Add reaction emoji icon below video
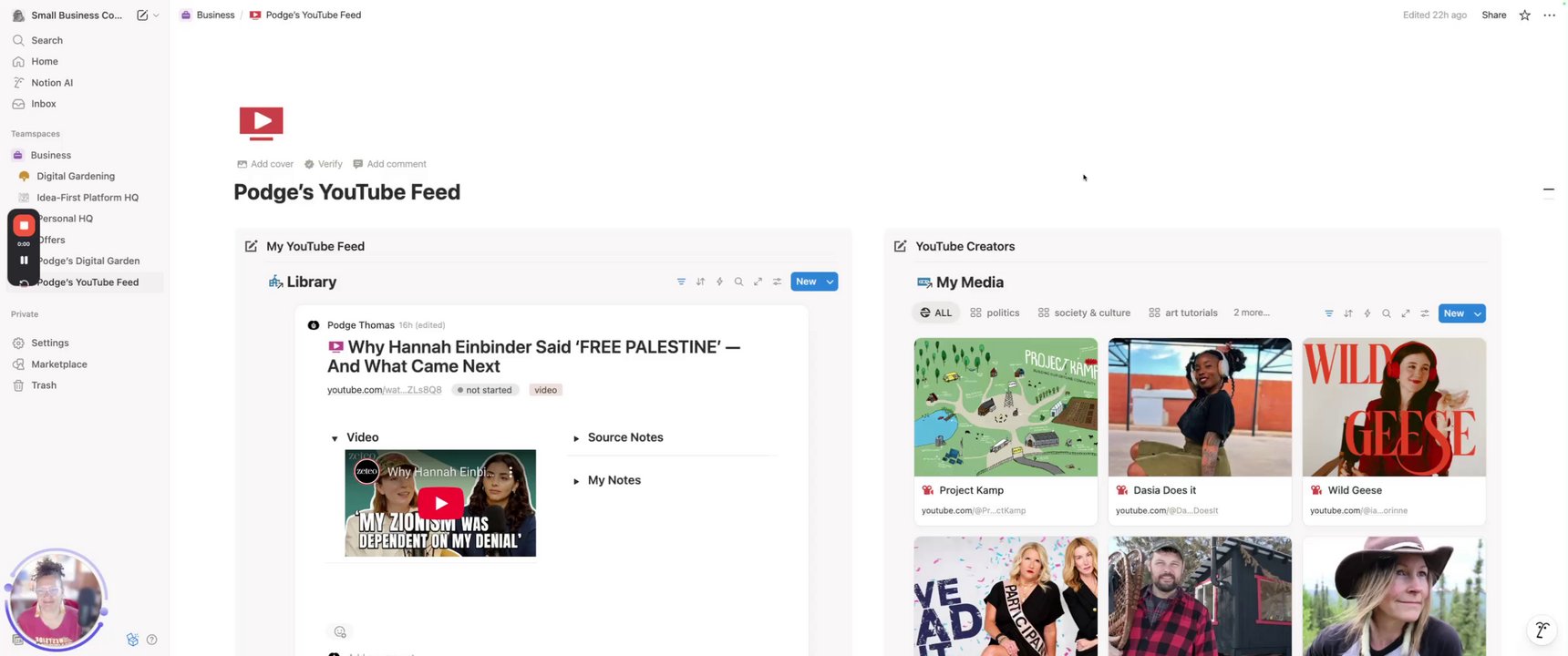 click(340, 632)
